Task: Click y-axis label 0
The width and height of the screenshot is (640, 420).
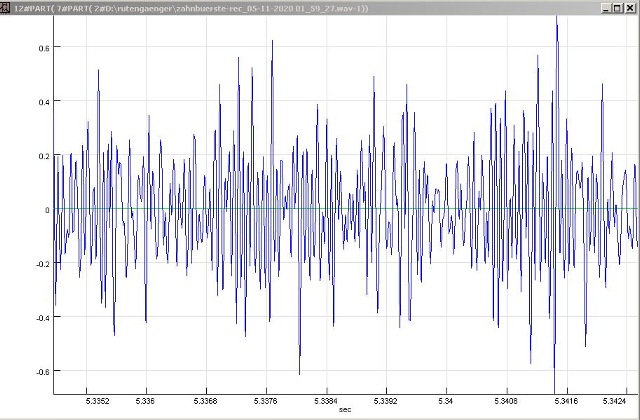Action: pyautogui.click(x=47, y=210)
